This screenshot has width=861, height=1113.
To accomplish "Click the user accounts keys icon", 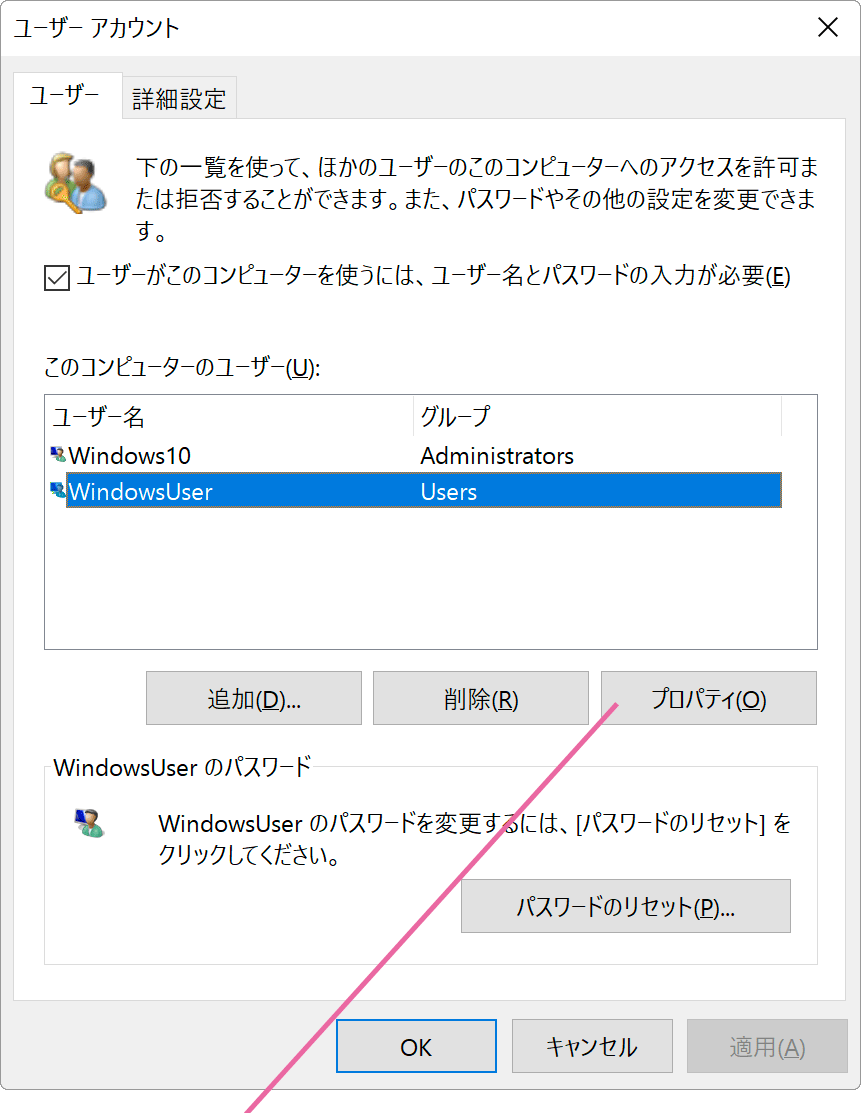I will [76, 182].
